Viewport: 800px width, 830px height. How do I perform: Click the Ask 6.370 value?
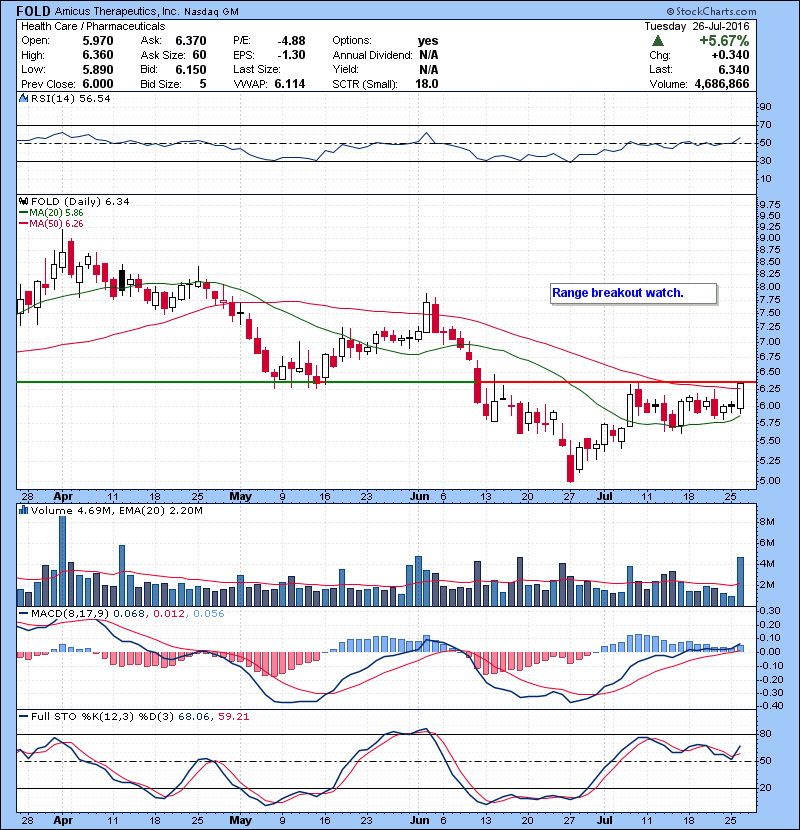(x=191, y=41)
